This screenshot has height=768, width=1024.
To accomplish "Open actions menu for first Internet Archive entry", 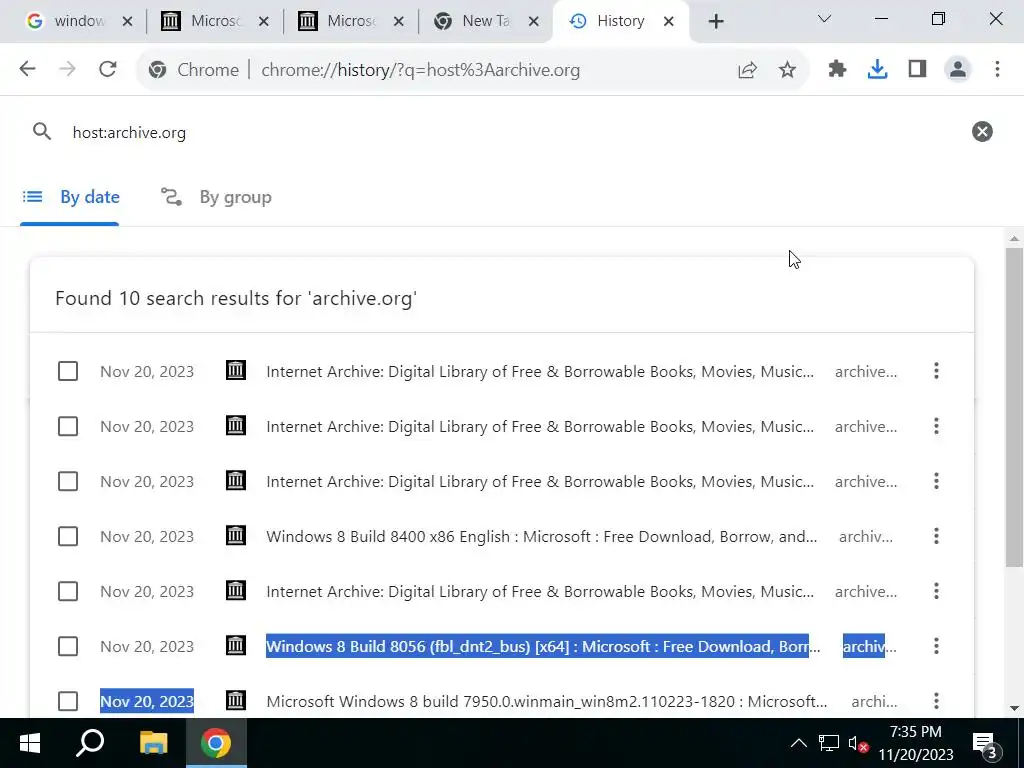I will [x=936, y=371].
